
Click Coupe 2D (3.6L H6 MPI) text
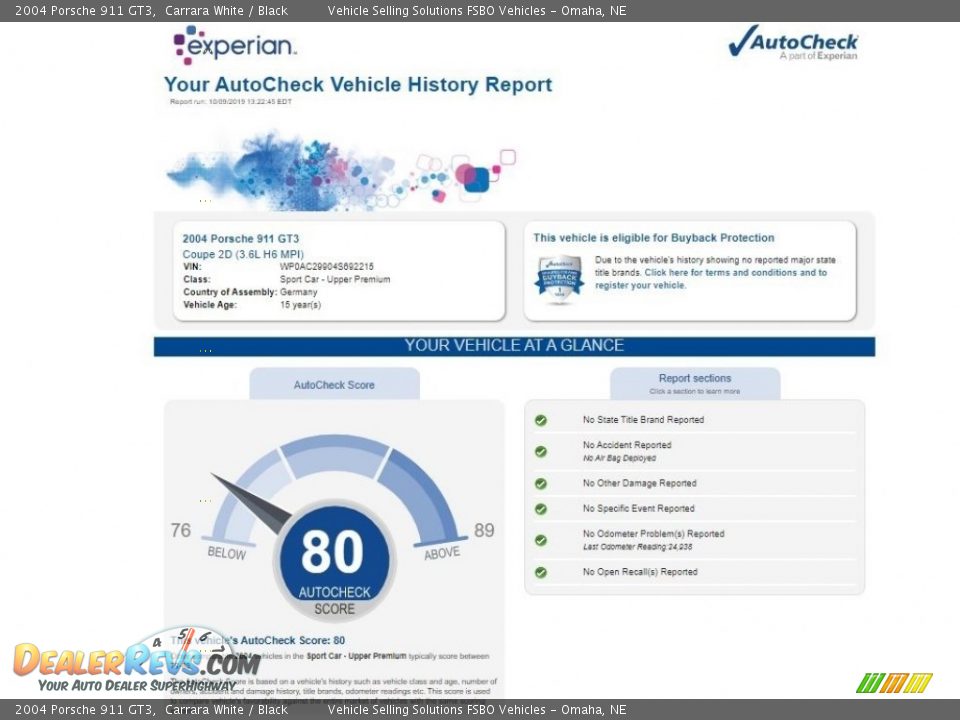pos(243,254)
